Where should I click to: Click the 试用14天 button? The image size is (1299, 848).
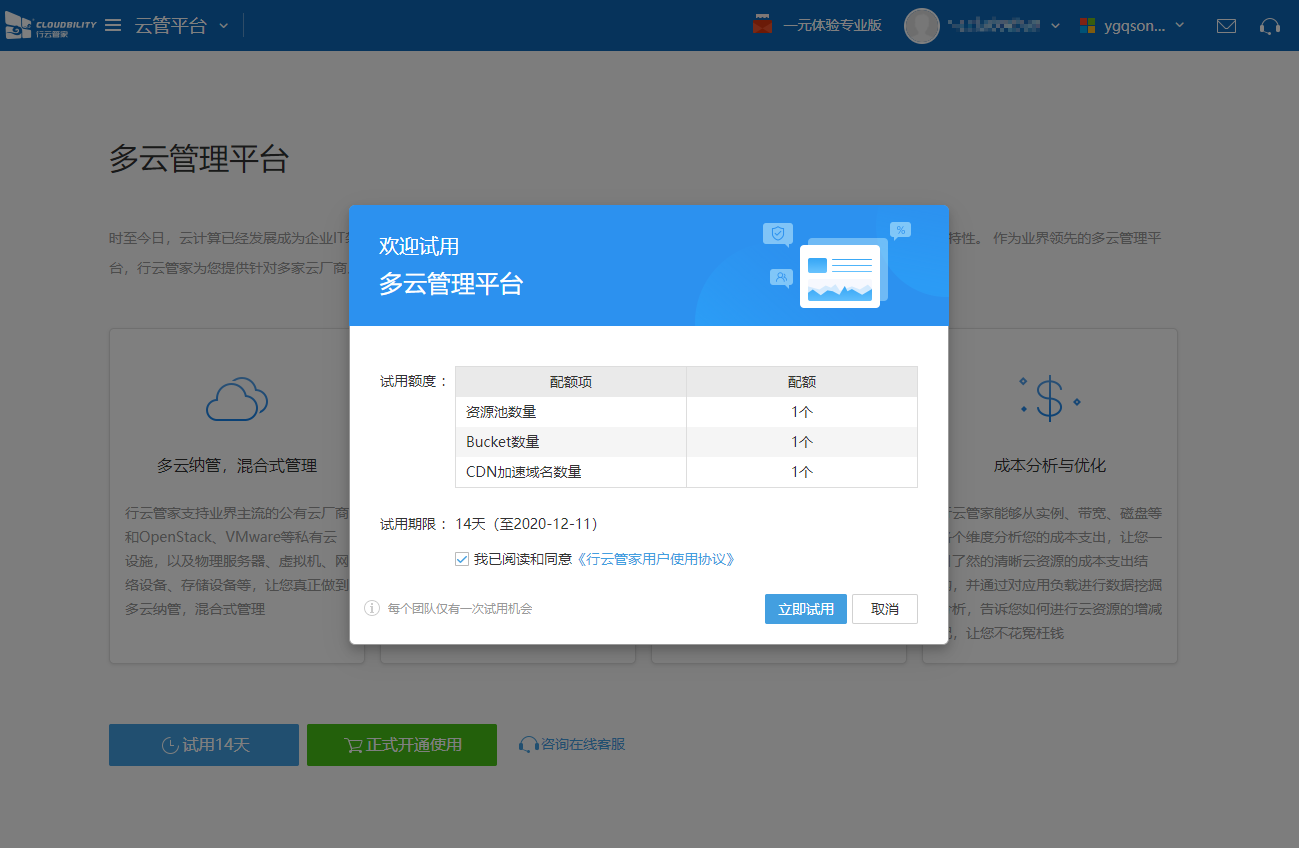point(204,745)
